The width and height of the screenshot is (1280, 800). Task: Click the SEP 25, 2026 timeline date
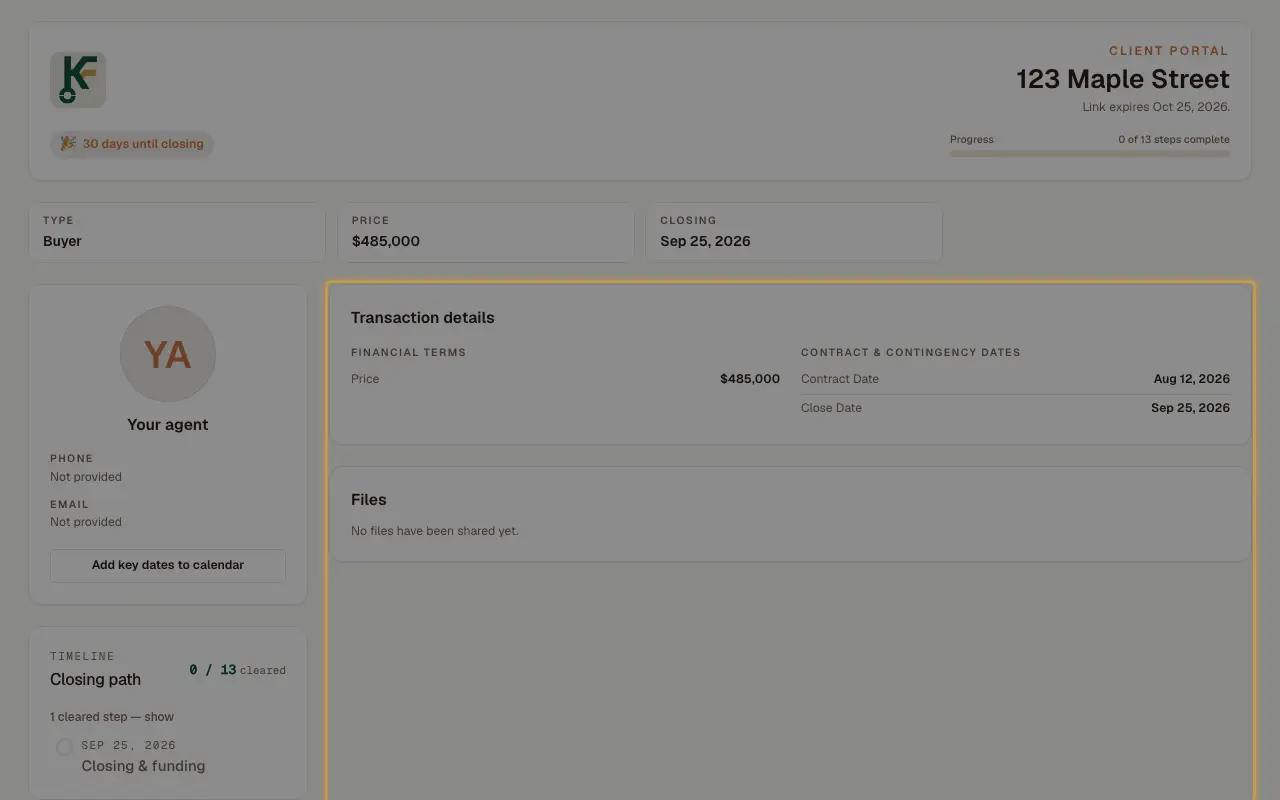(129, 746)
